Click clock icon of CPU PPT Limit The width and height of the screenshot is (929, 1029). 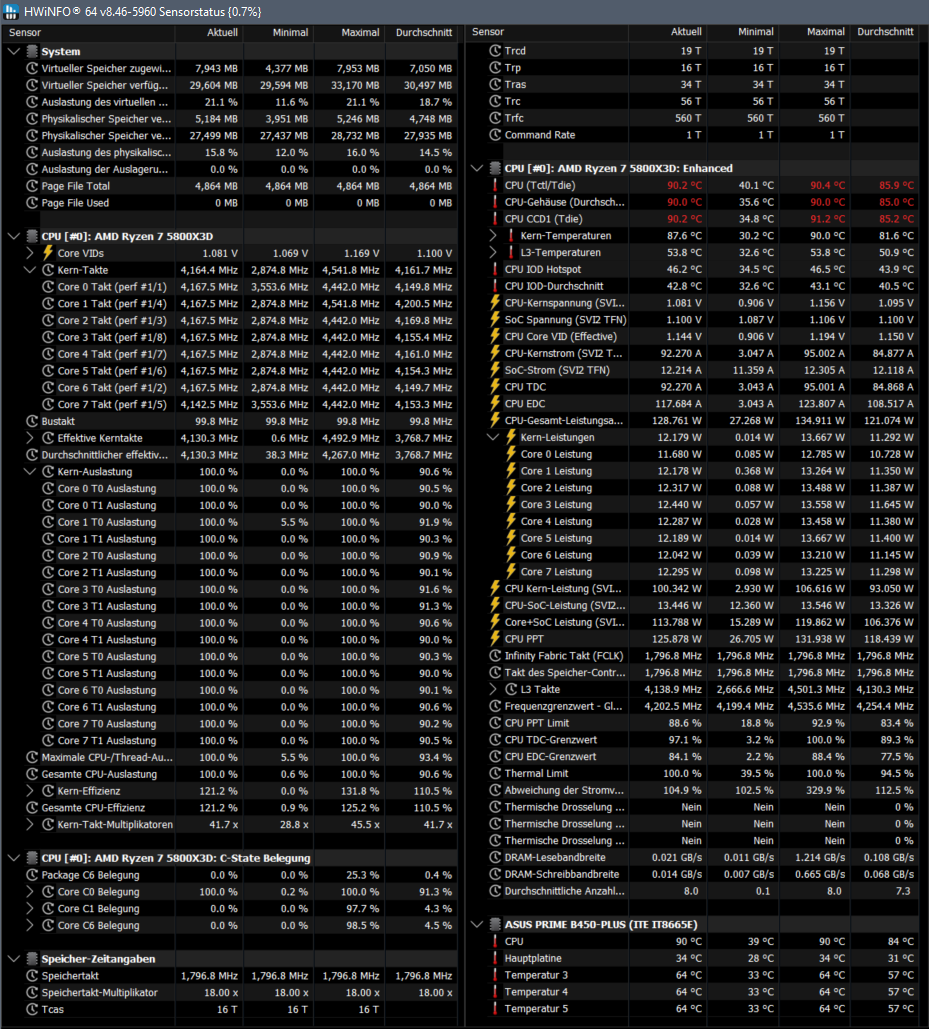coord(495,723)
